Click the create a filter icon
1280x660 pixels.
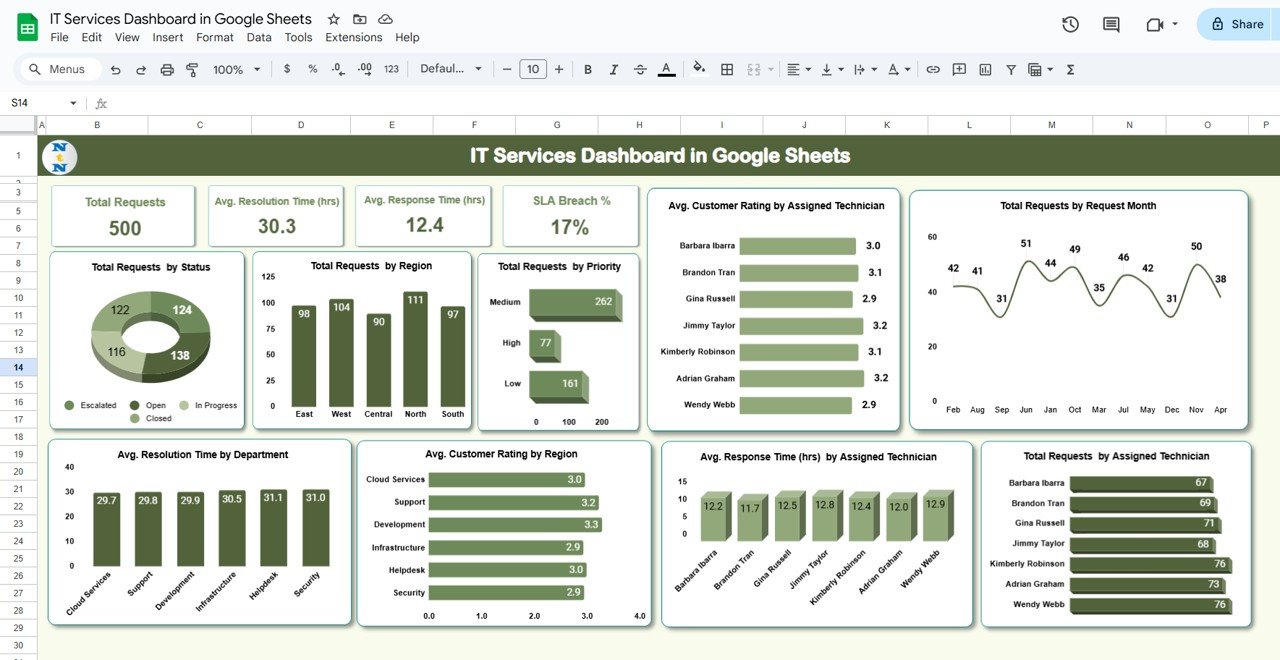pos(1011,69)
